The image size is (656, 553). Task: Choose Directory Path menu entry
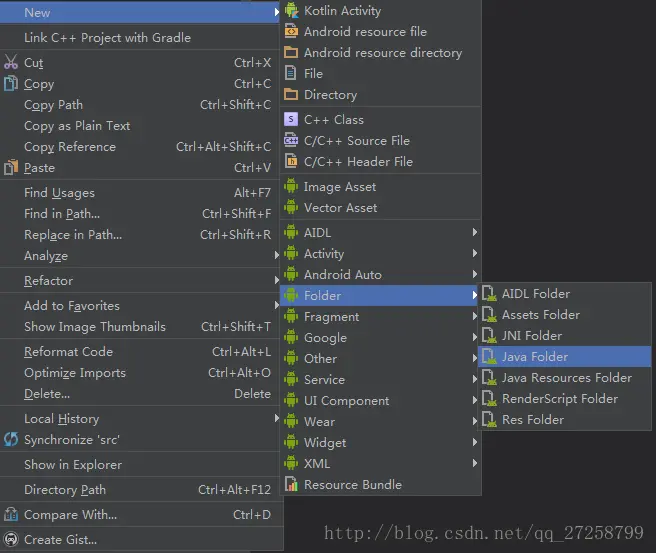point(140,489)
